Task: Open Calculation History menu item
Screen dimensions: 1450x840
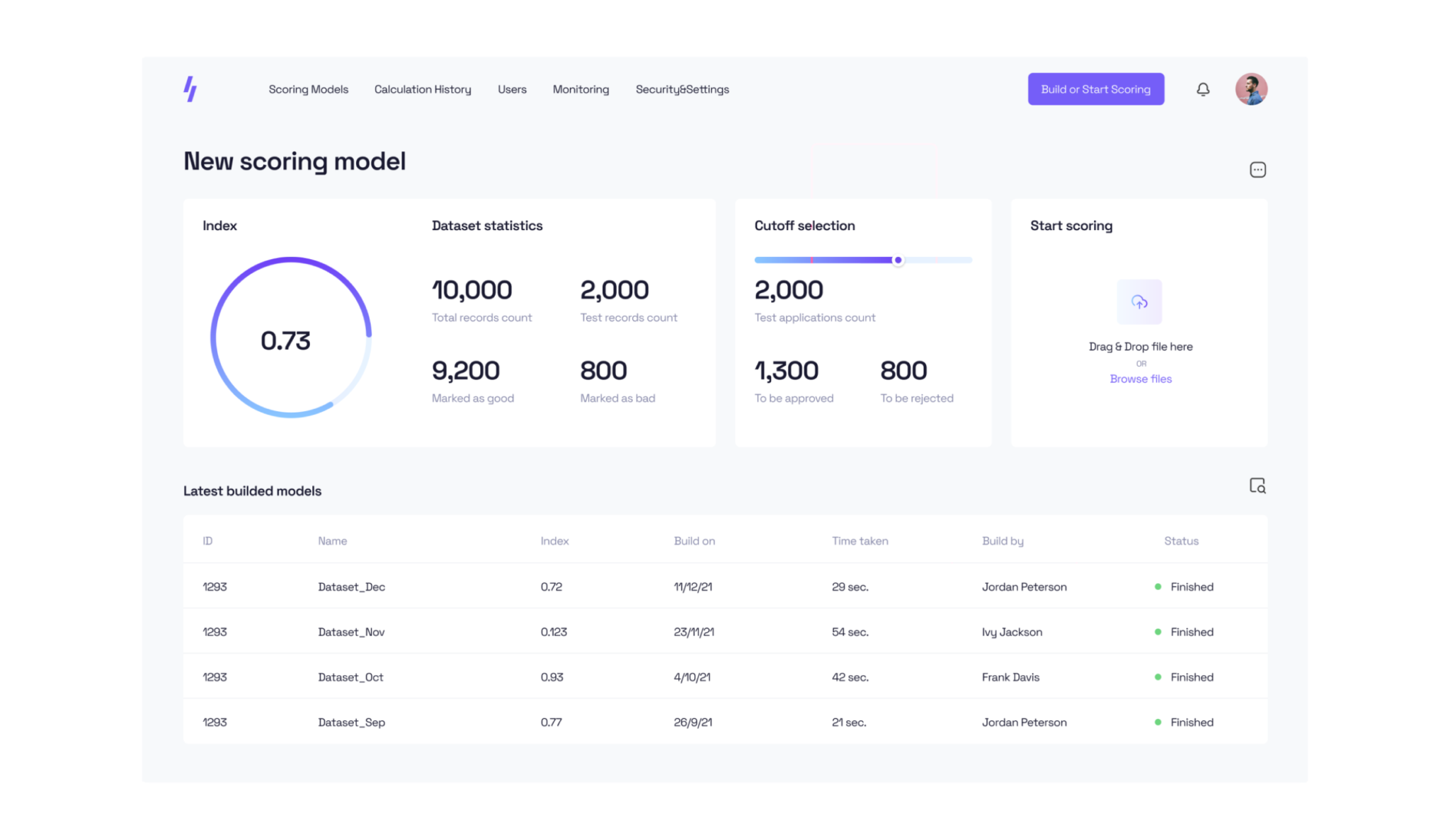Action: pos(423,89)
